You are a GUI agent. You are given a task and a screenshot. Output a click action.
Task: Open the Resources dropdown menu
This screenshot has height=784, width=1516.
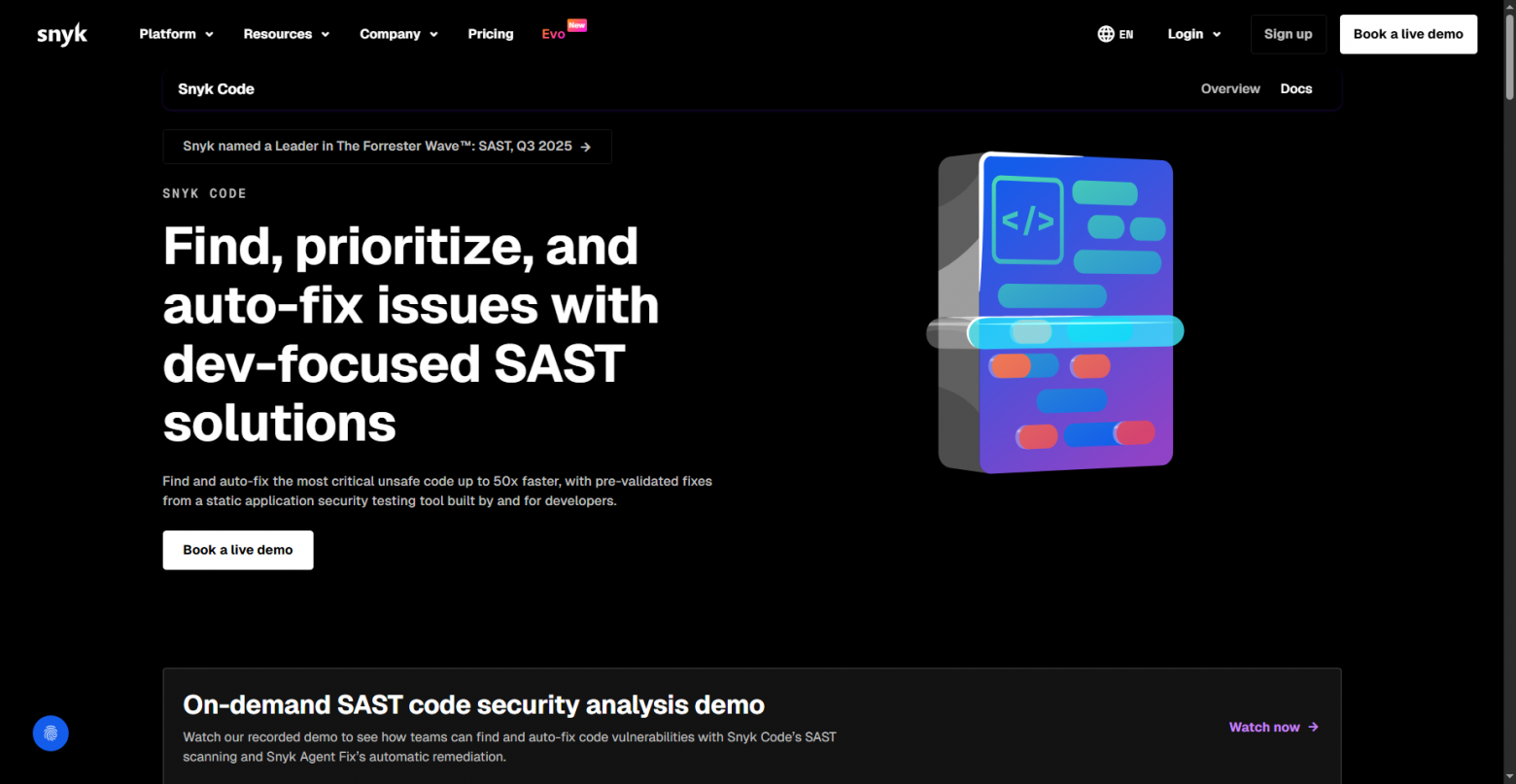287,33
